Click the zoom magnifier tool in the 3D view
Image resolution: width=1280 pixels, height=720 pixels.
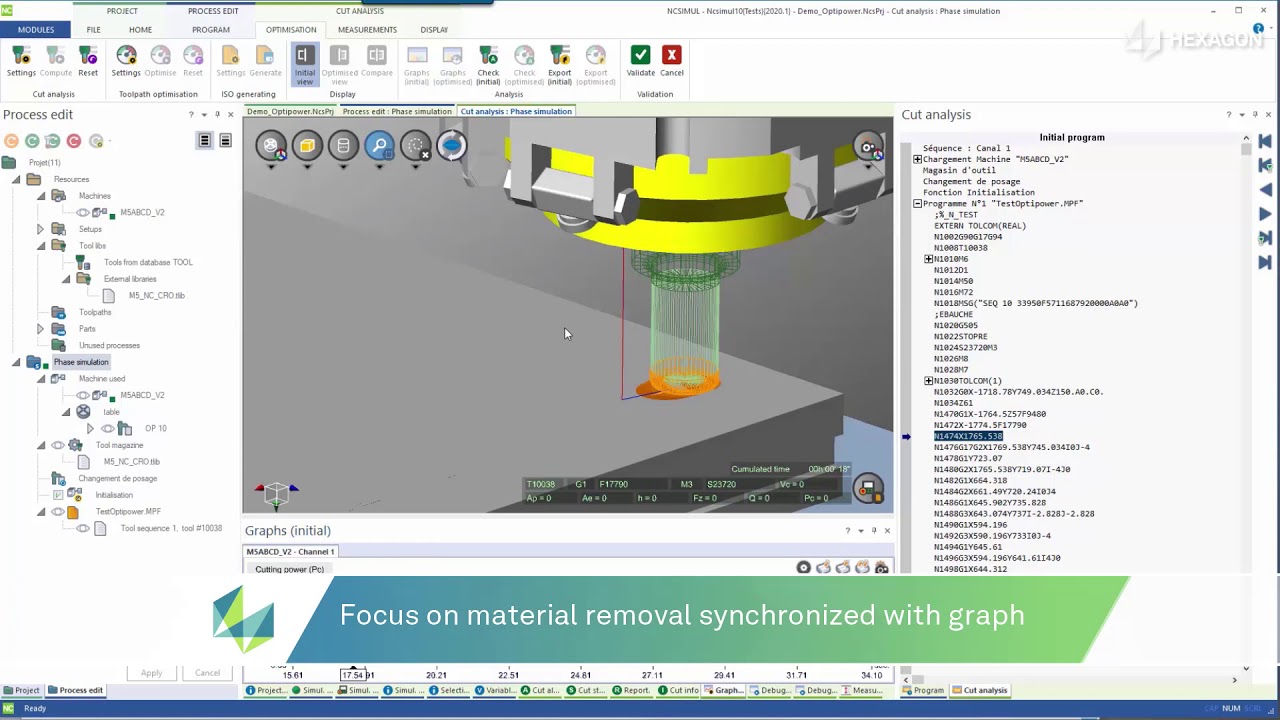379,147
